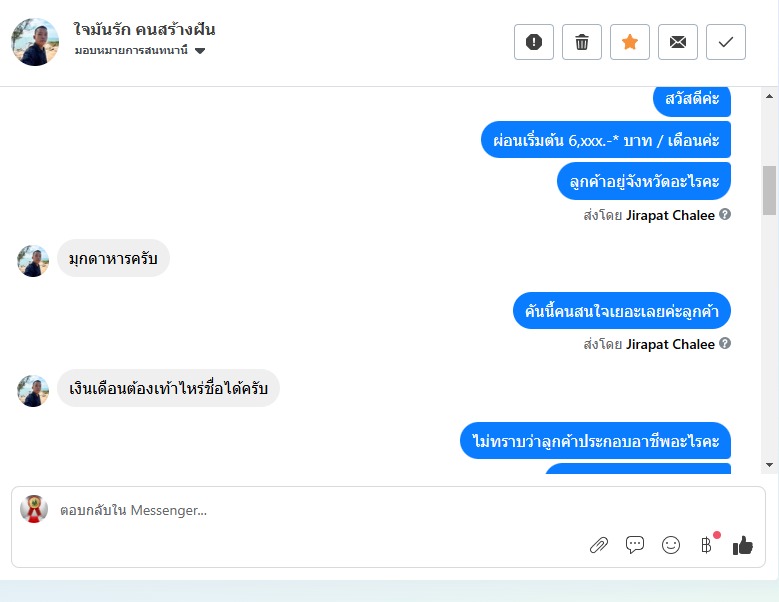This screenshot has height=602, width=779.
Task: Click the customer avatar beside มุกดาหารครับ message
Action: 33,261
